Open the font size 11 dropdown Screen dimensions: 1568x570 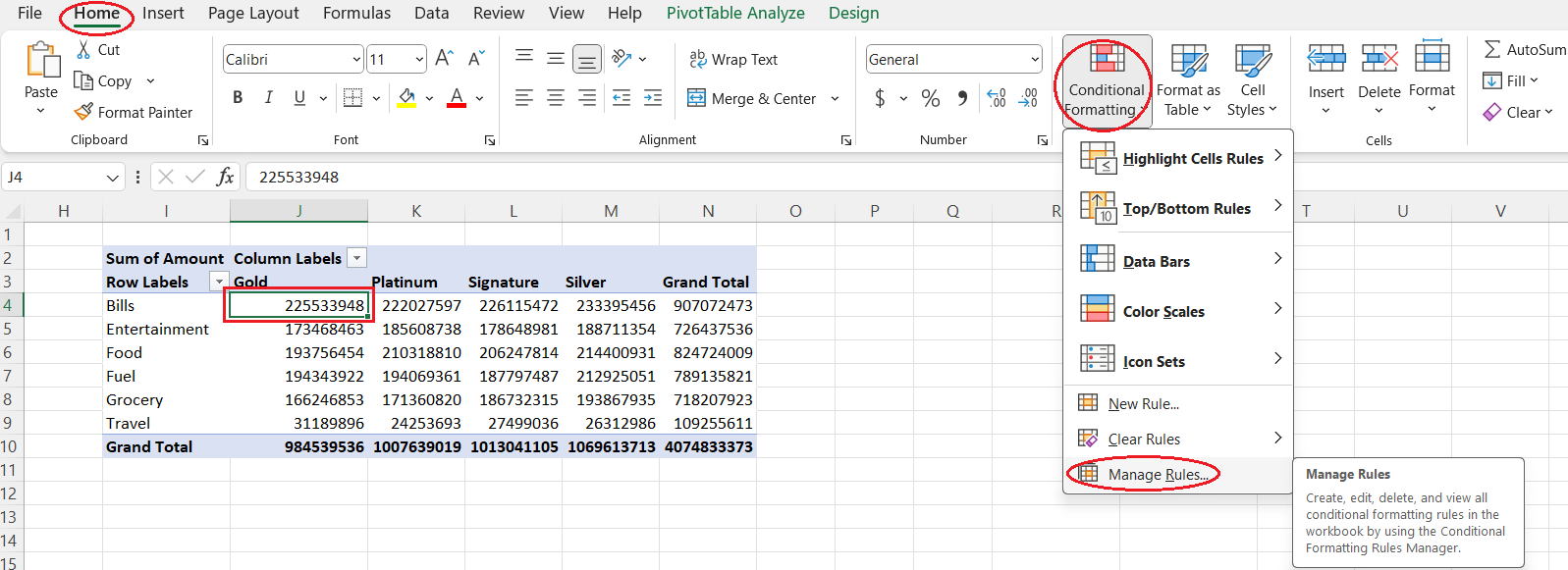(419, 60)
